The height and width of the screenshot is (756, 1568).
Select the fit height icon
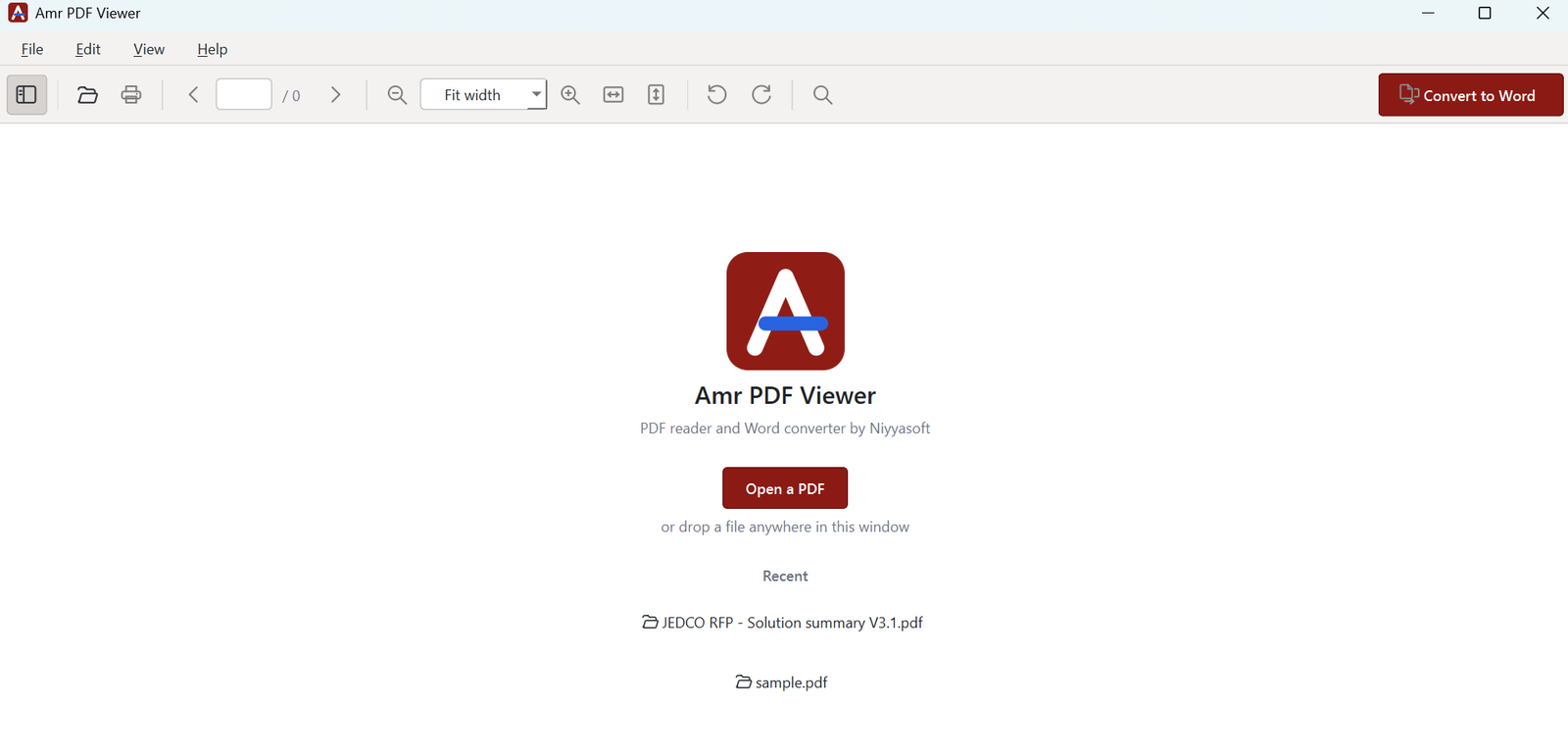tap(657, 95)
